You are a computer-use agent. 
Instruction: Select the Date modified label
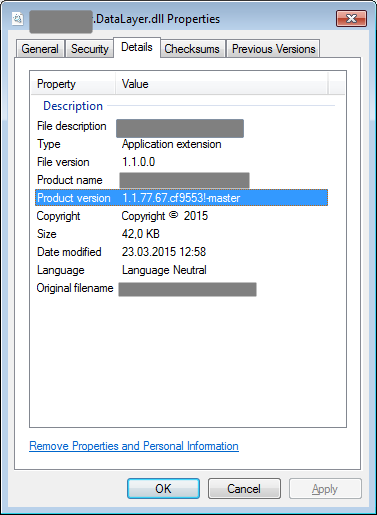tap(69, 252)
